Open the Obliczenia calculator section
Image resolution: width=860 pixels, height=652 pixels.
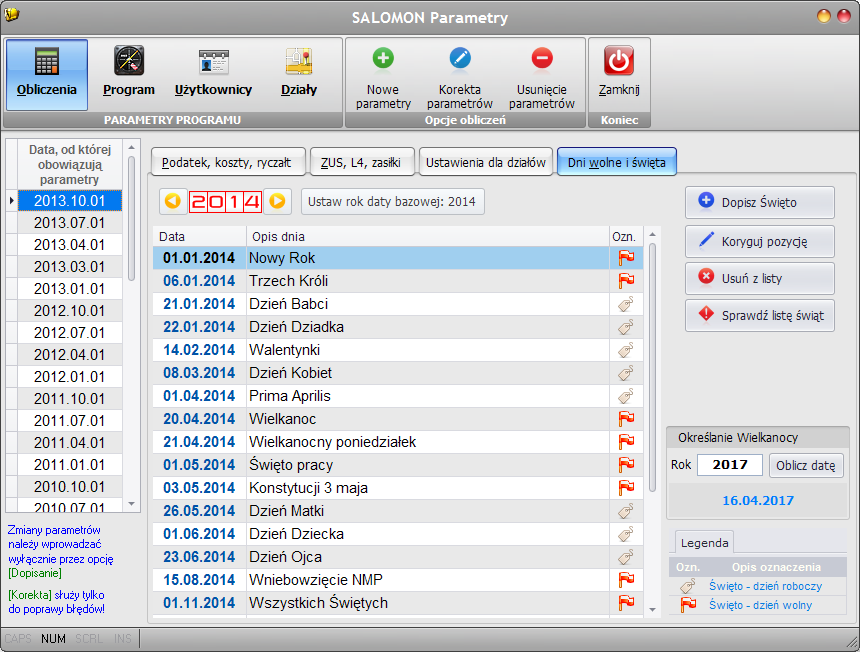tap(47, 75)
